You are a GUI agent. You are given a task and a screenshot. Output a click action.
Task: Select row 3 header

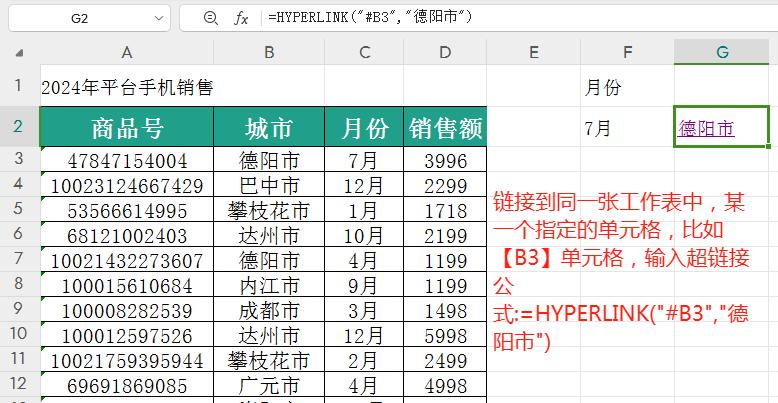click(19, 159)
